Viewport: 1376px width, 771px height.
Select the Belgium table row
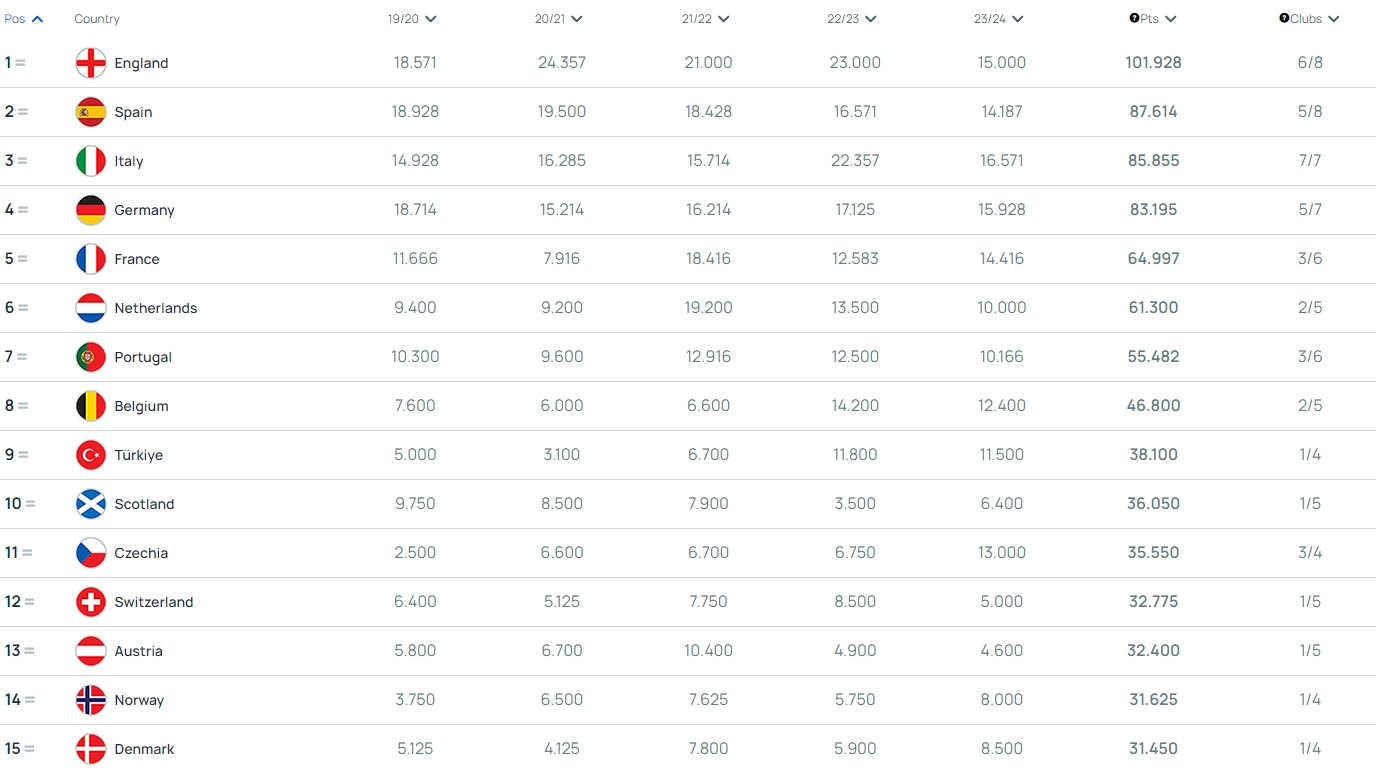688,406
